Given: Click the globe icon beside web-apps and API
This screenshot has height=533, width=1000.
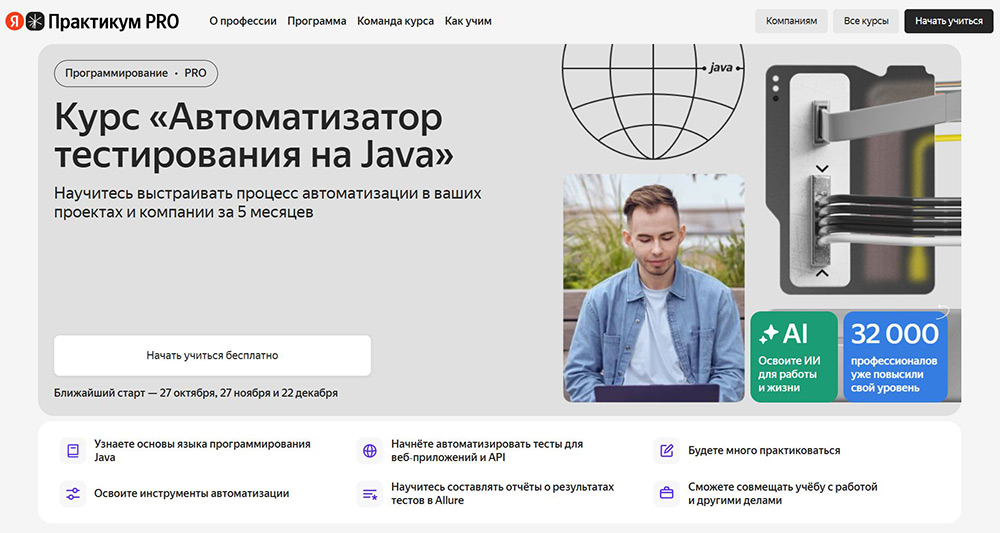Looking at the screenshot, I should point(369,451).
